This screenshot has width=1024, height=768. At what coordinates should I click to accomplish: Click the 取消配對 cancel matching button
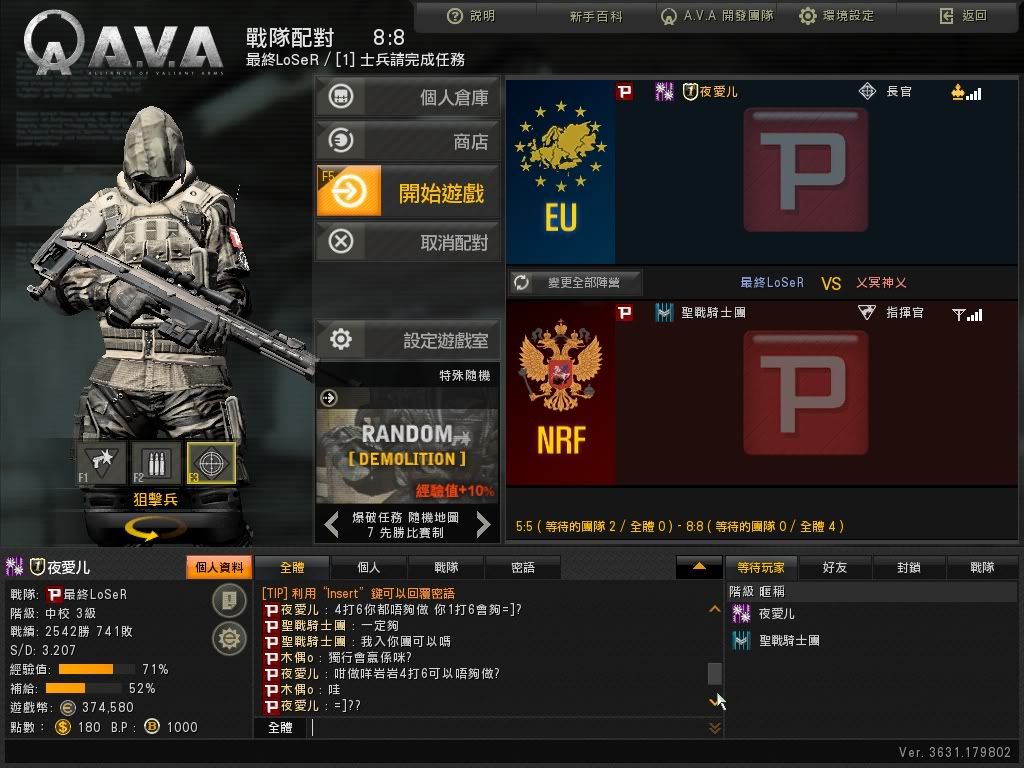[x=409, y=242]
